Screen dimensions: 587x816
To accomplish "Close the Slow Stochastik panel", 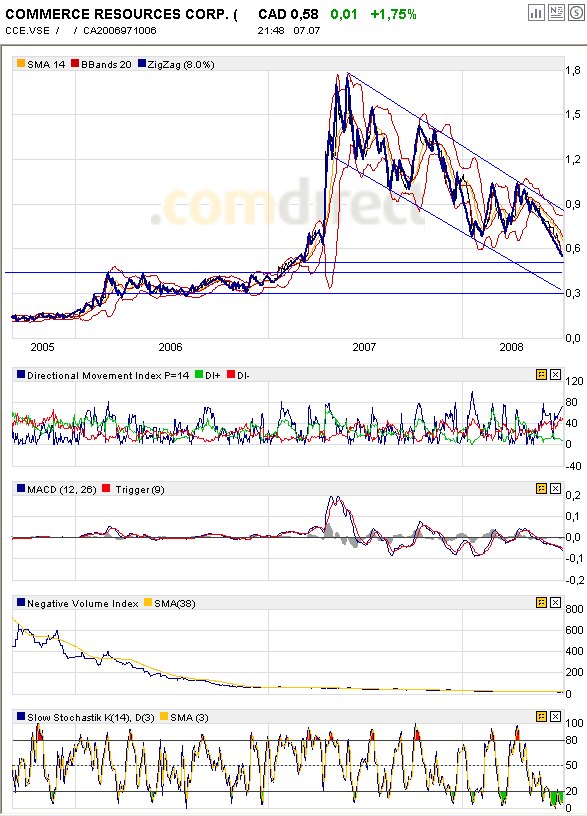I will point(555,716).
